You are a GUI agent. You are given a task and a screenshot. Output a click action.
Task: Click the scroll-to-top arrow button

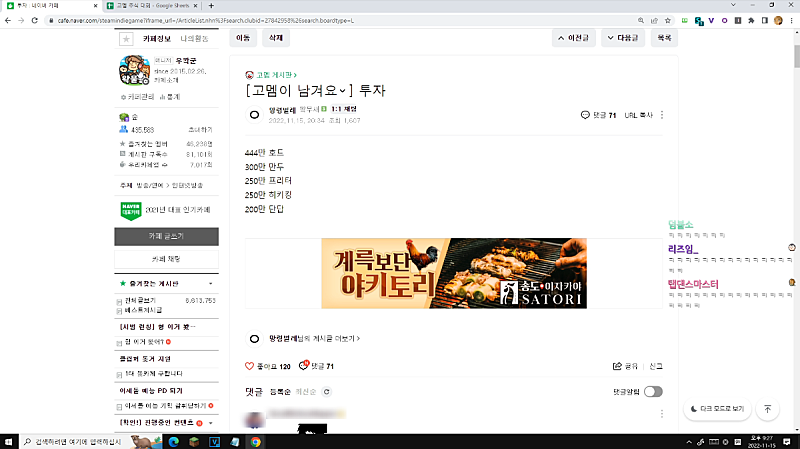click(767, 409)
